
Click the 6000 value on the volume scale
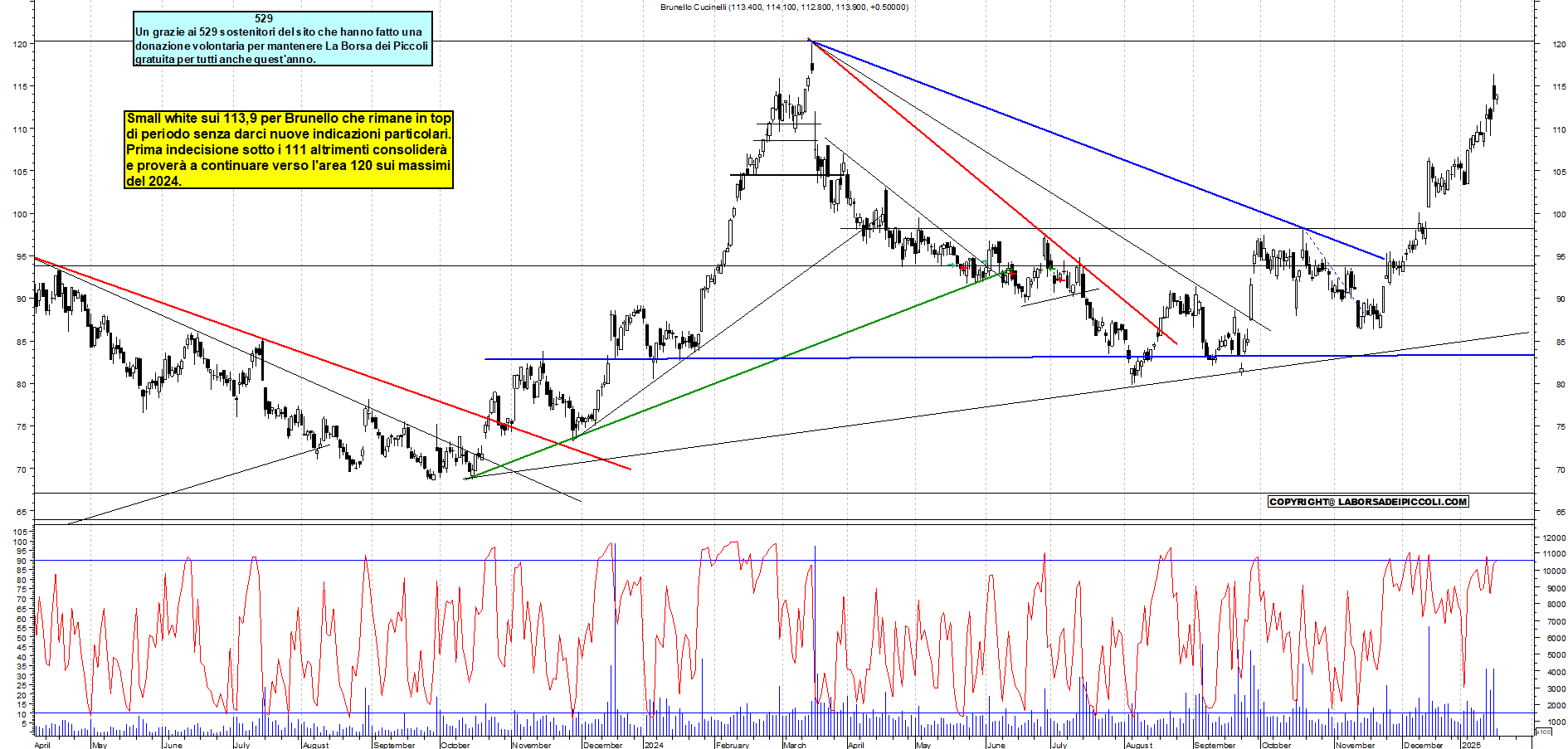point(1556,639)
